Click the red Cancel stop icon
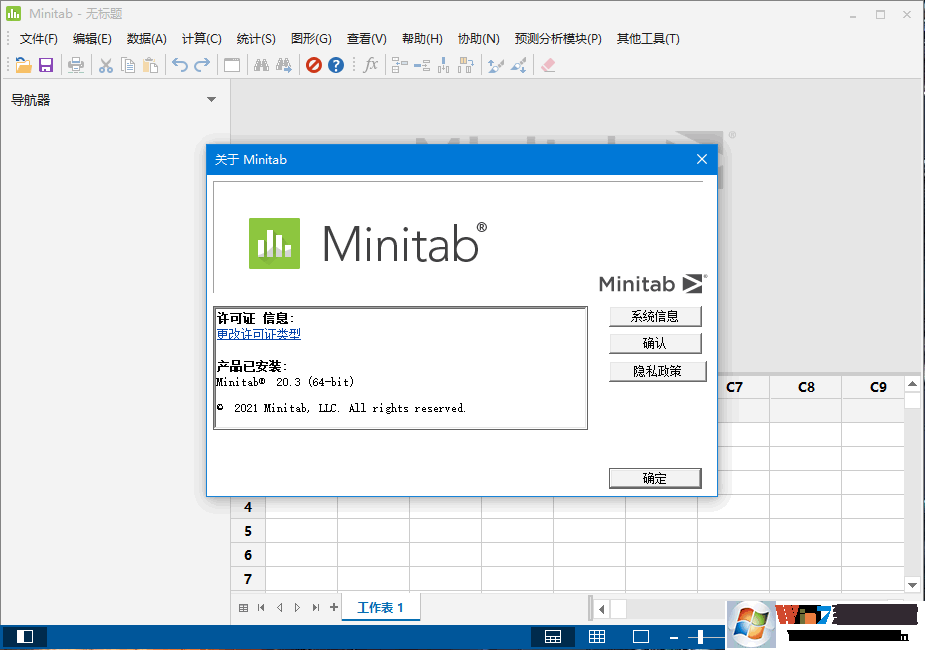925x650 pixels. (x=314, y=65)
